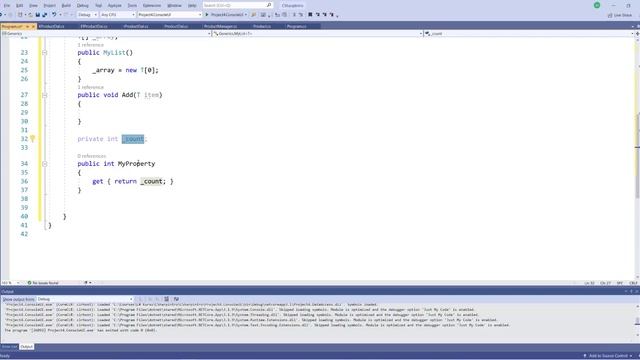This screenshot has width=640, height=360.
Task: Click the Save file toolbar icon
Action: pos(38,15)
